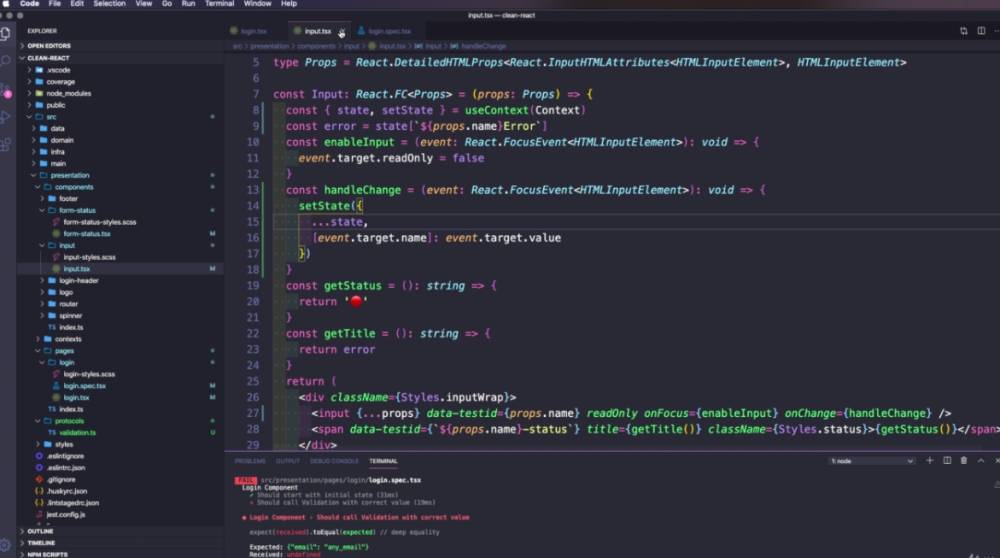Click the Open Changes icon in editor toolbar

[964, 31]
